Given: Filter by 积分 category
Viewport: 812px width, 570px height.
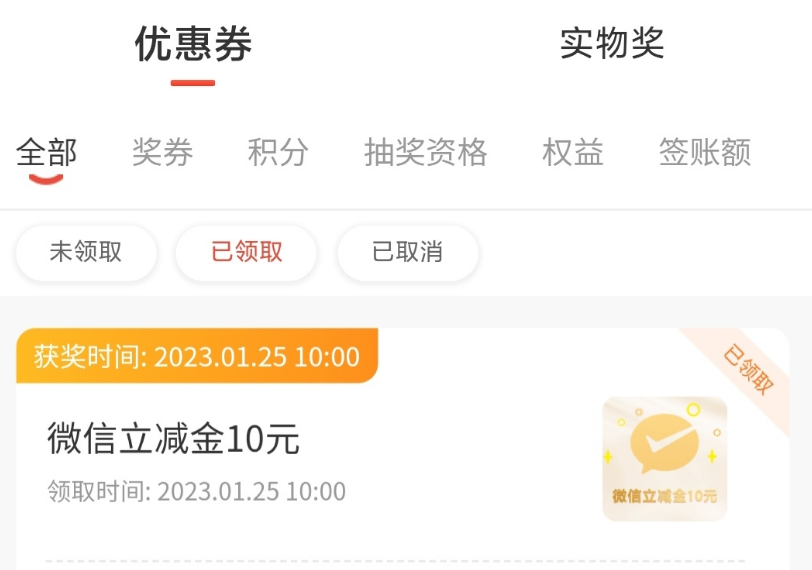Looking at the screenshot, I should (278, 152).
